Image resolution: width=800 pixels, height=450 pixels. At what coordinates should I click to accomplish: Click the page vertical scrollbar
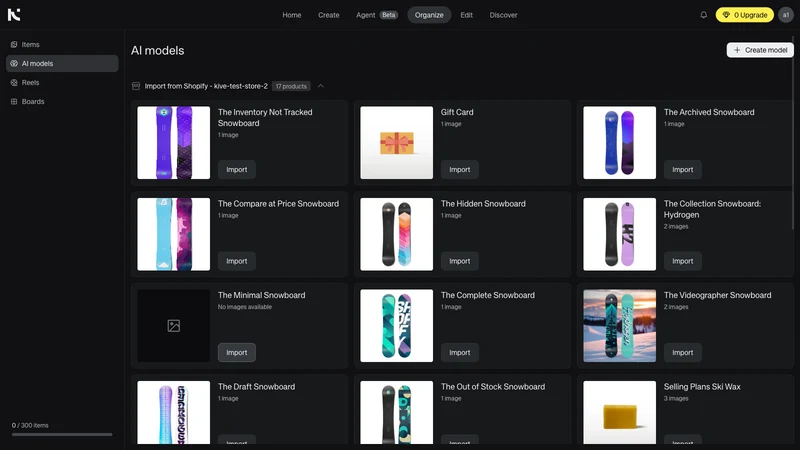pos(792,133)
